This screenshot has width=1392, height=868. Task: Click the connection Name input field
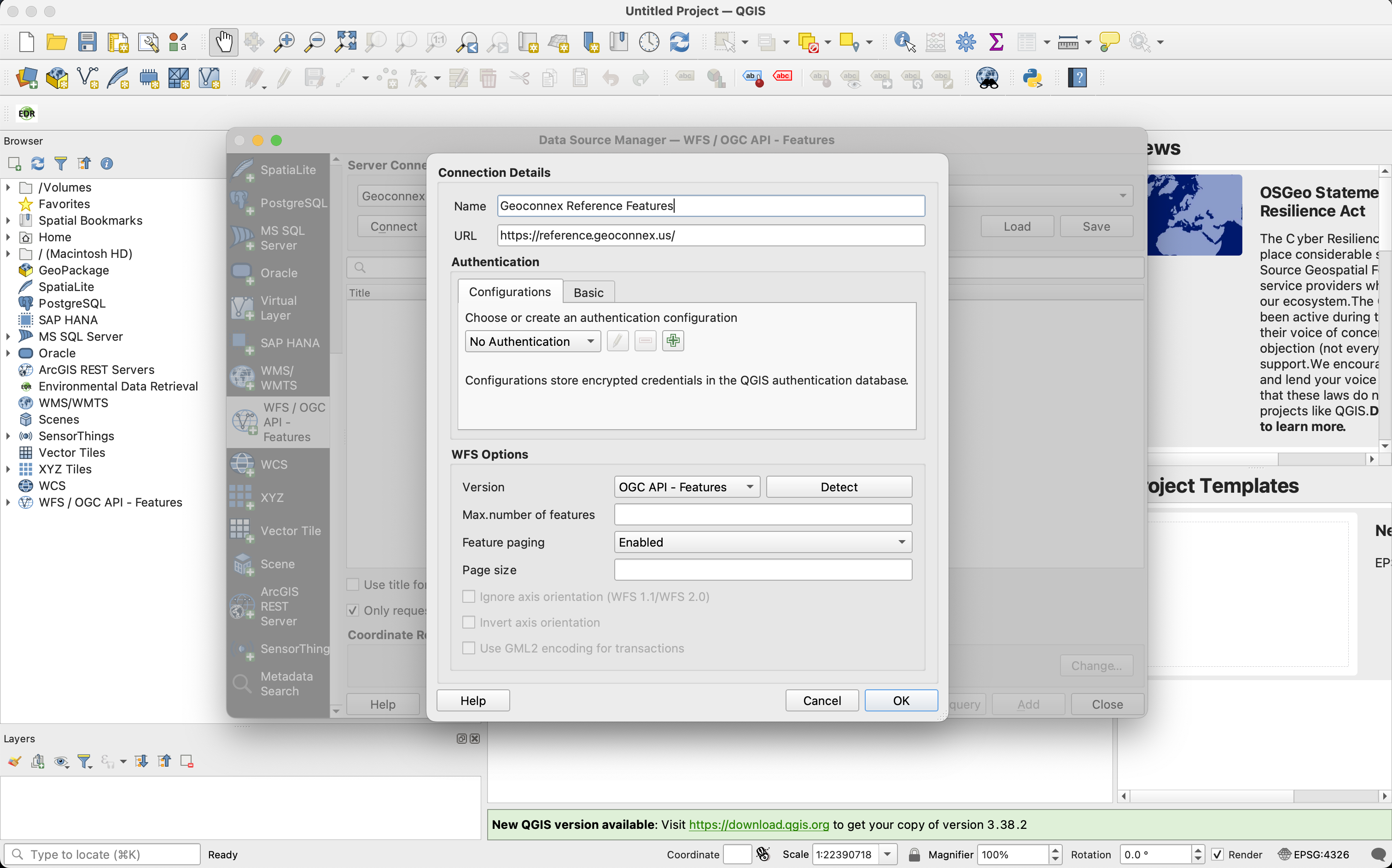(711, 205)
